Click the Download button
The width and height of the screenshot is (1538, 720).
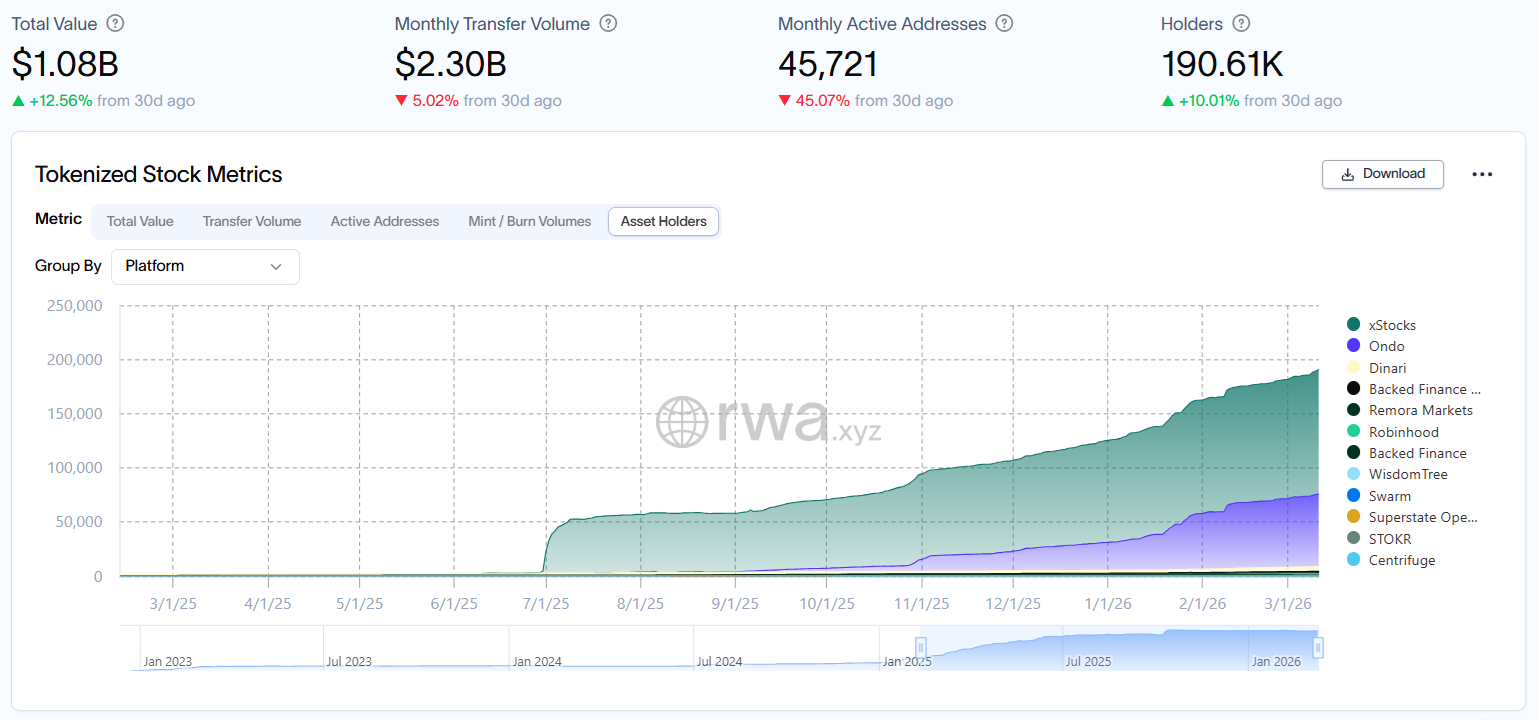click(x=1383, y=174)
